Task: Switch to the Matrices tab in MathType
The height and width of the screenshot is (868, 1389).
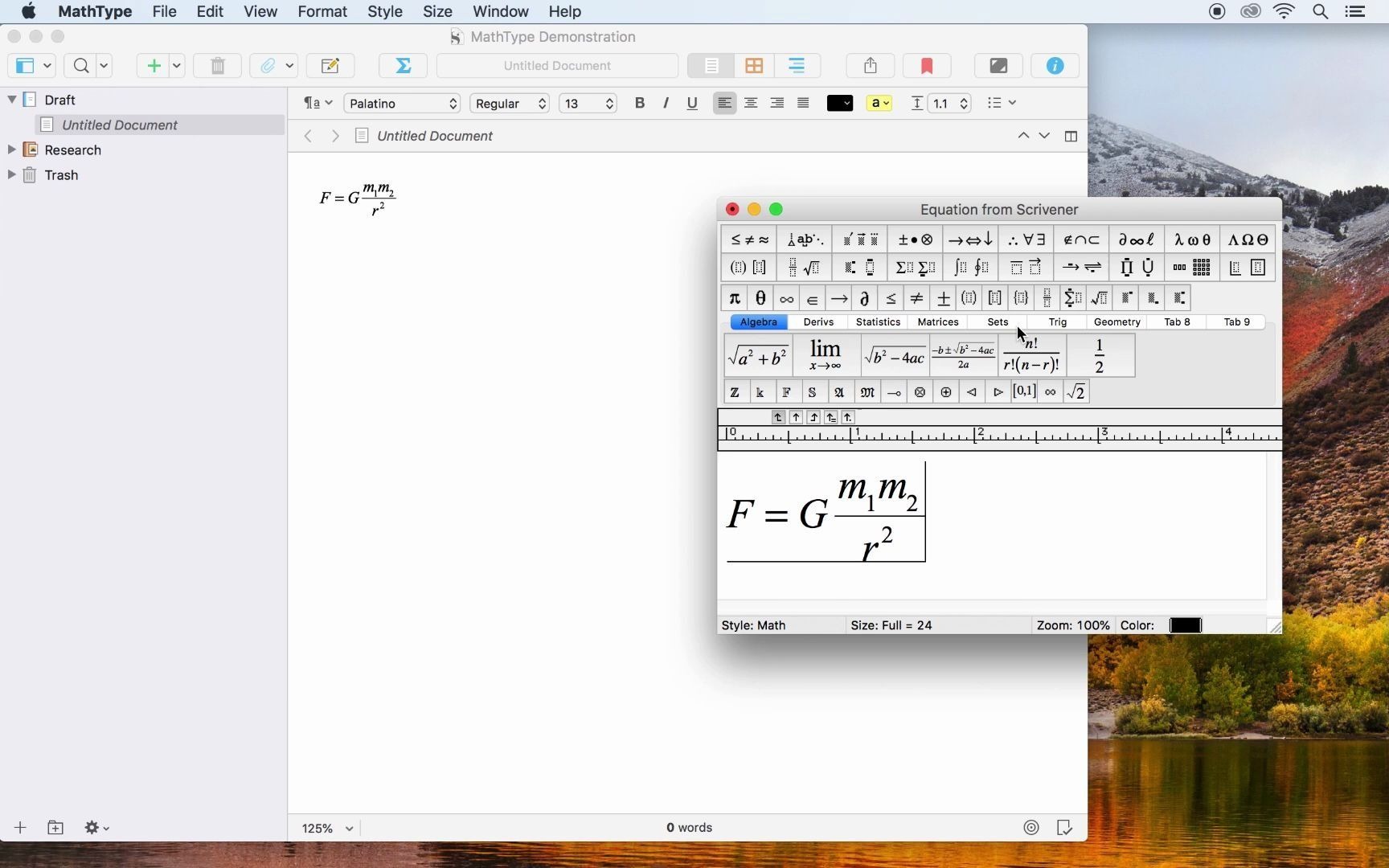Action: coord(938,322)
